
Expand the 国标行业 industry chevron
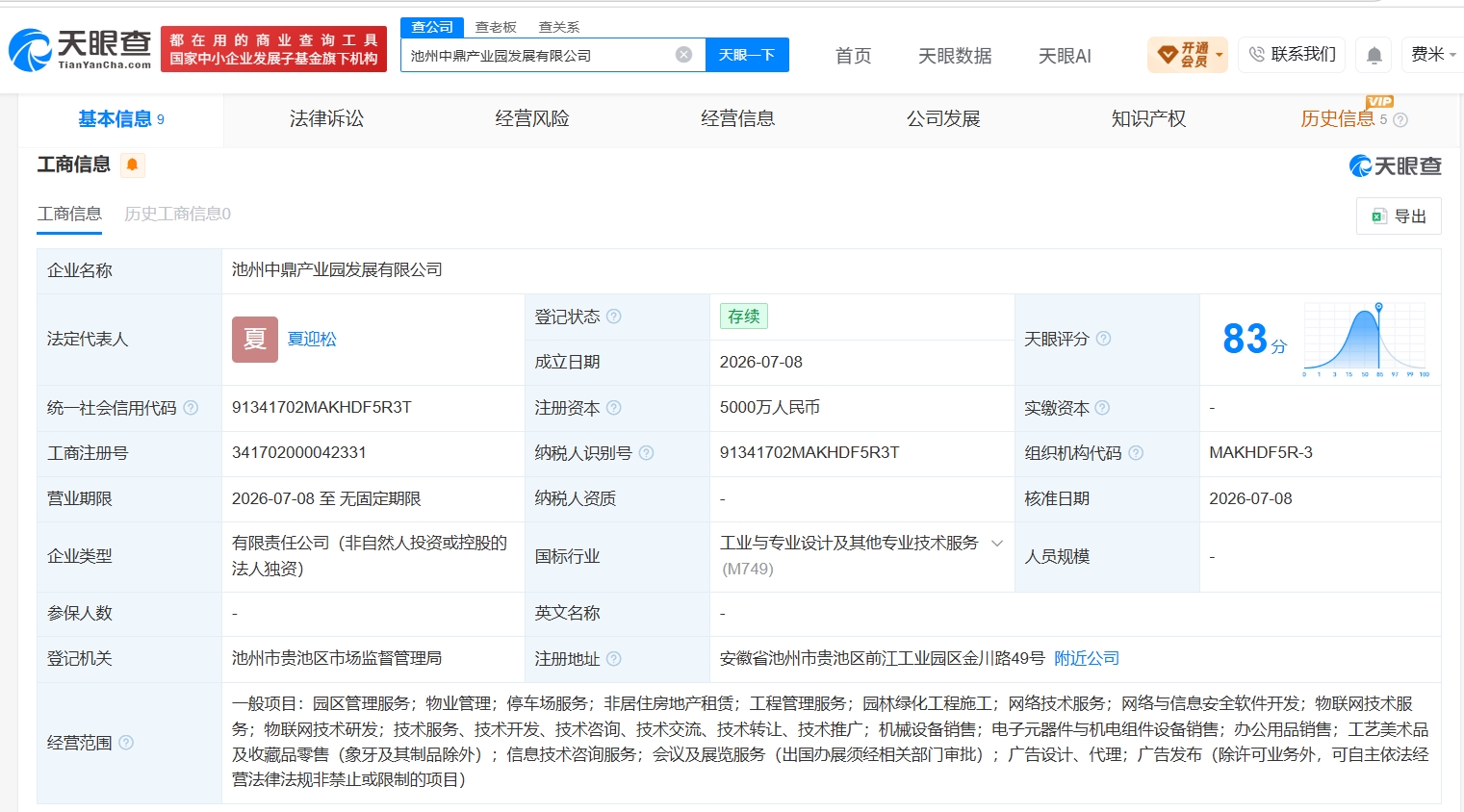tap(997, 544)
